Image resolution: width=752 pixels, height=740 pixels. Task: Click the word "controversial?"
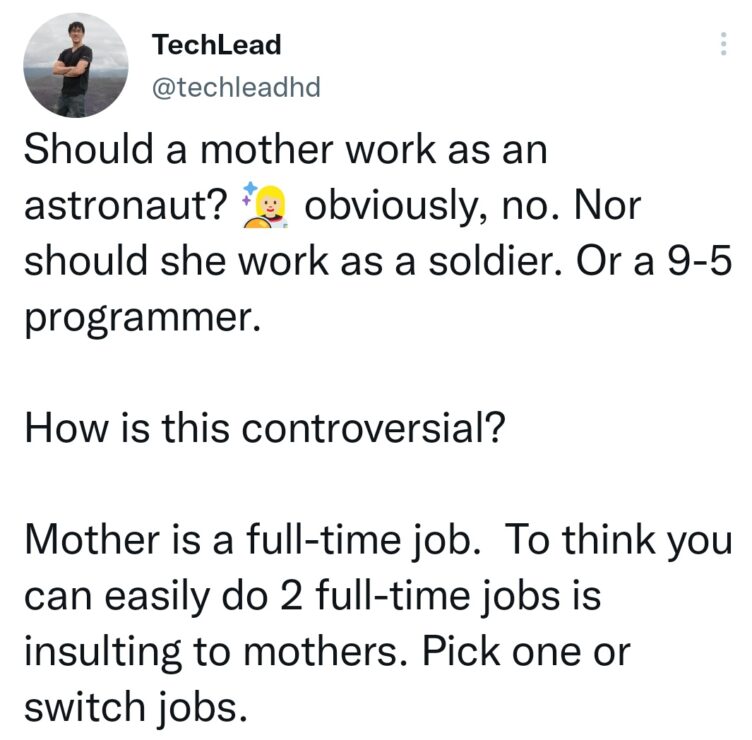click(374, 428)
